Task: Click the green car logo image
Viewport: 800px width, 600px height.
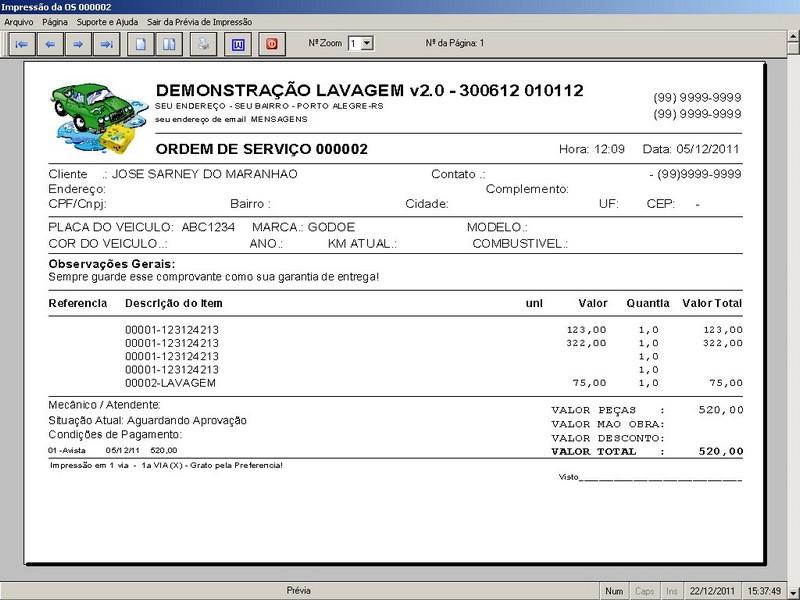Action: [98, 119]
